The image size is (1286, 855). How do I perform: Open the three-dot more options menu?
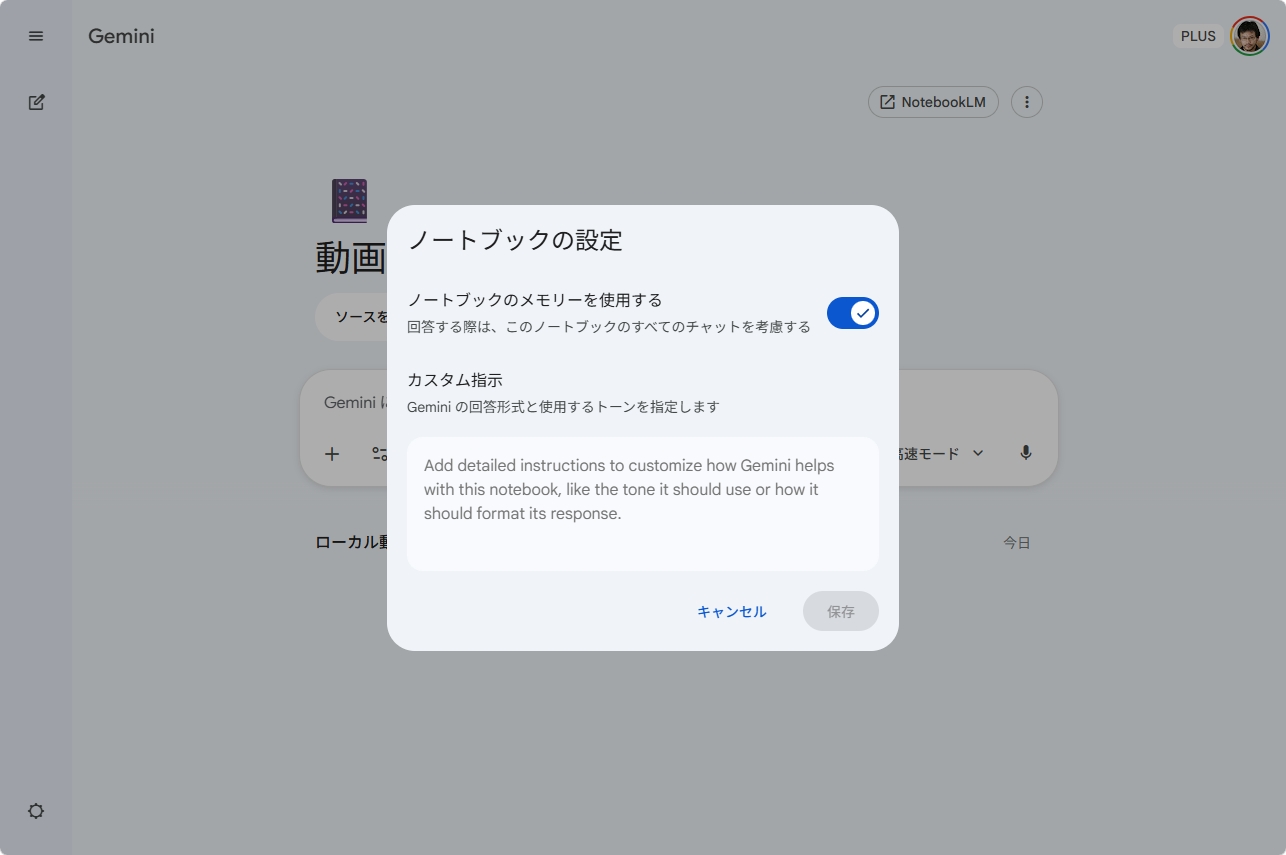(1027, 102)
